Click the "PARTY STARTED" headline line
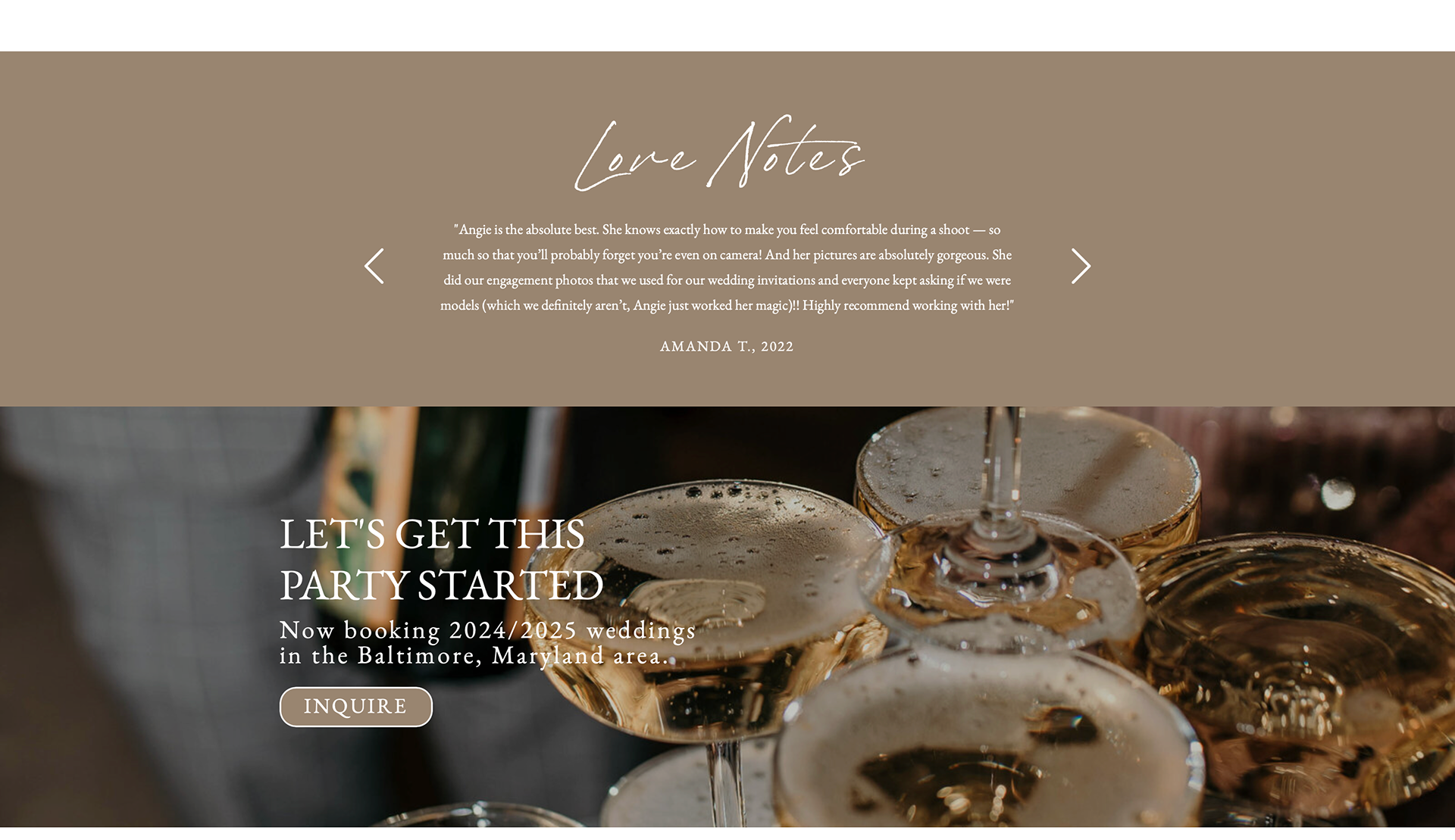Image resolution: width=1455 pixels, height=840 pixels. 441,586
